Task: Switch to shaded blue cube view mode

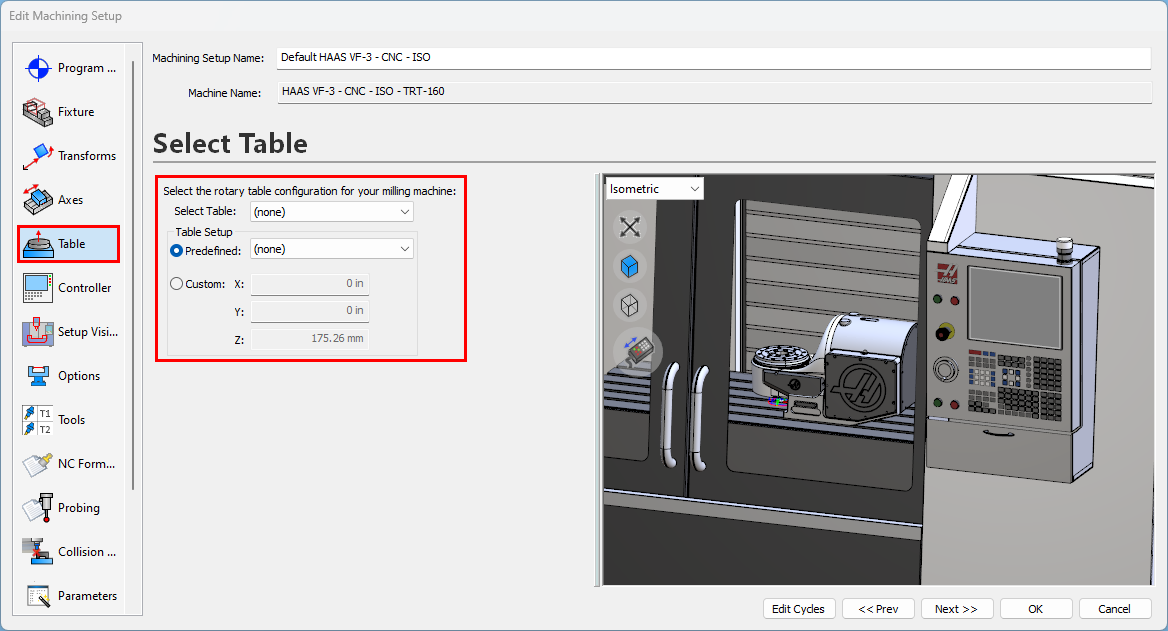Action: pyautogui.click(x=630, y=266)
